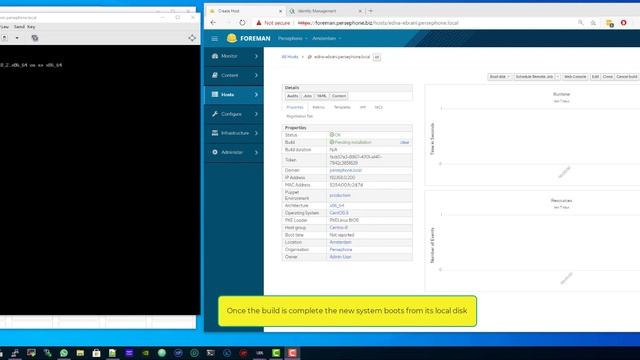640x360 pixels.
Task: Click the green Camtasia icon in taskbar
Action: 276,353
